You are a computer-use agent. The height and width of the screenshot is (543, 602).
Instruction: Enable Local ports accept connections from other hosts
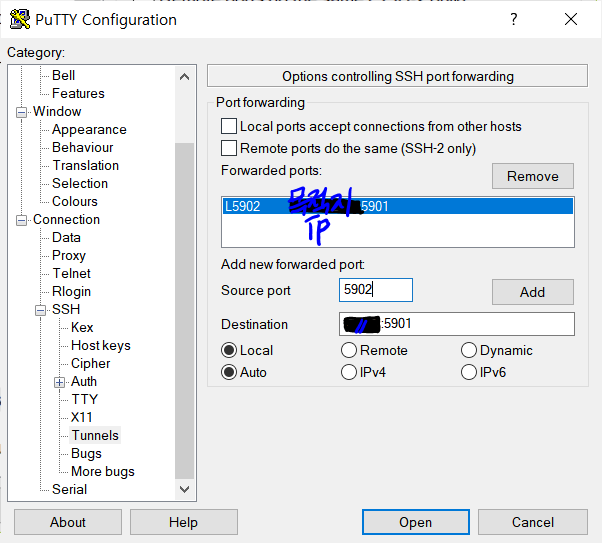229,126
